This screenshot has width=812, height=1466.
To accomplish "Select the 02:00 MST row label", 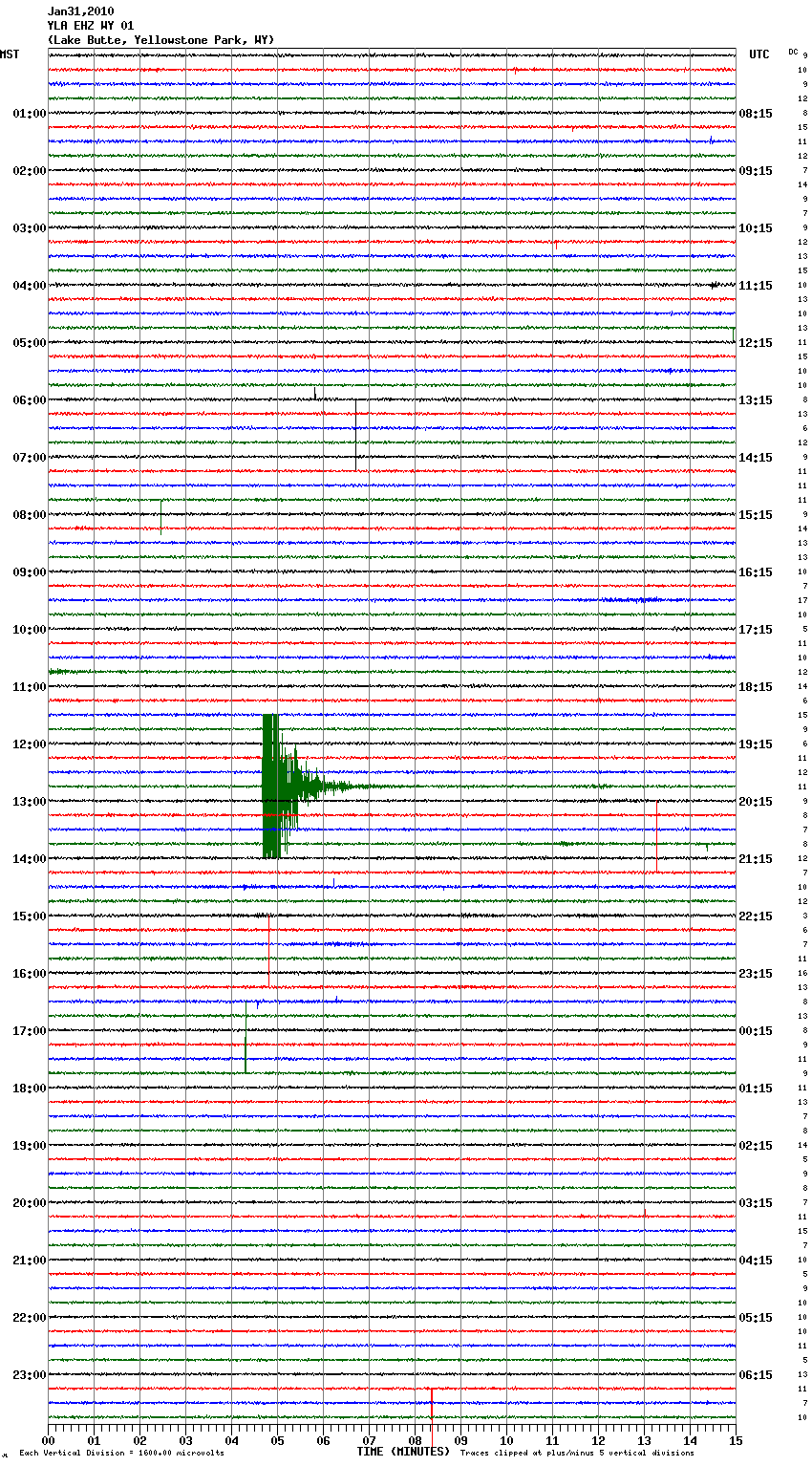I will (30, 171).
